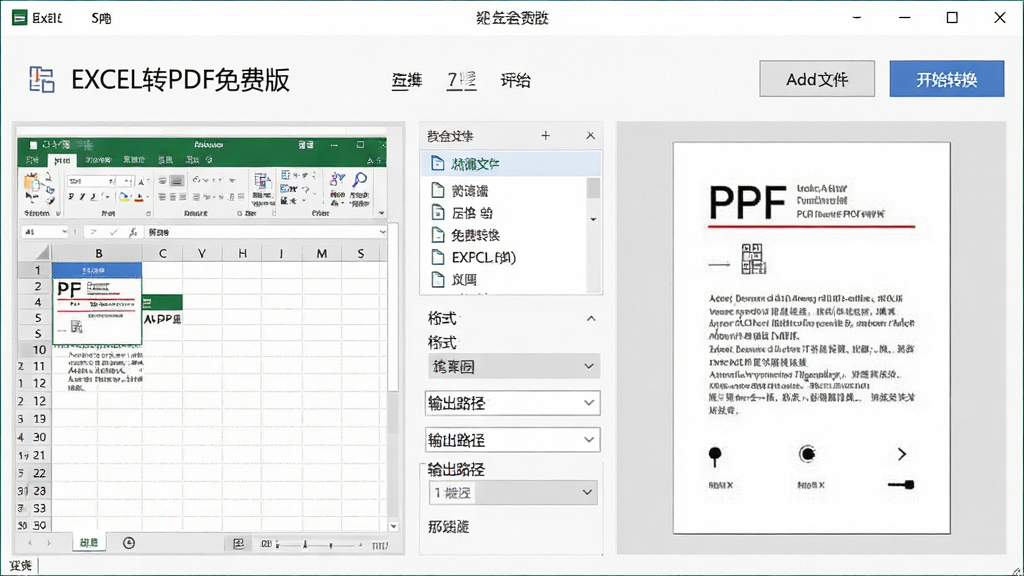The height and width of the screenshot is (576, 1024).
Task: Click the select-all corner triangle of the sheet
Action: pyautogui.click(x=42, y=253)
